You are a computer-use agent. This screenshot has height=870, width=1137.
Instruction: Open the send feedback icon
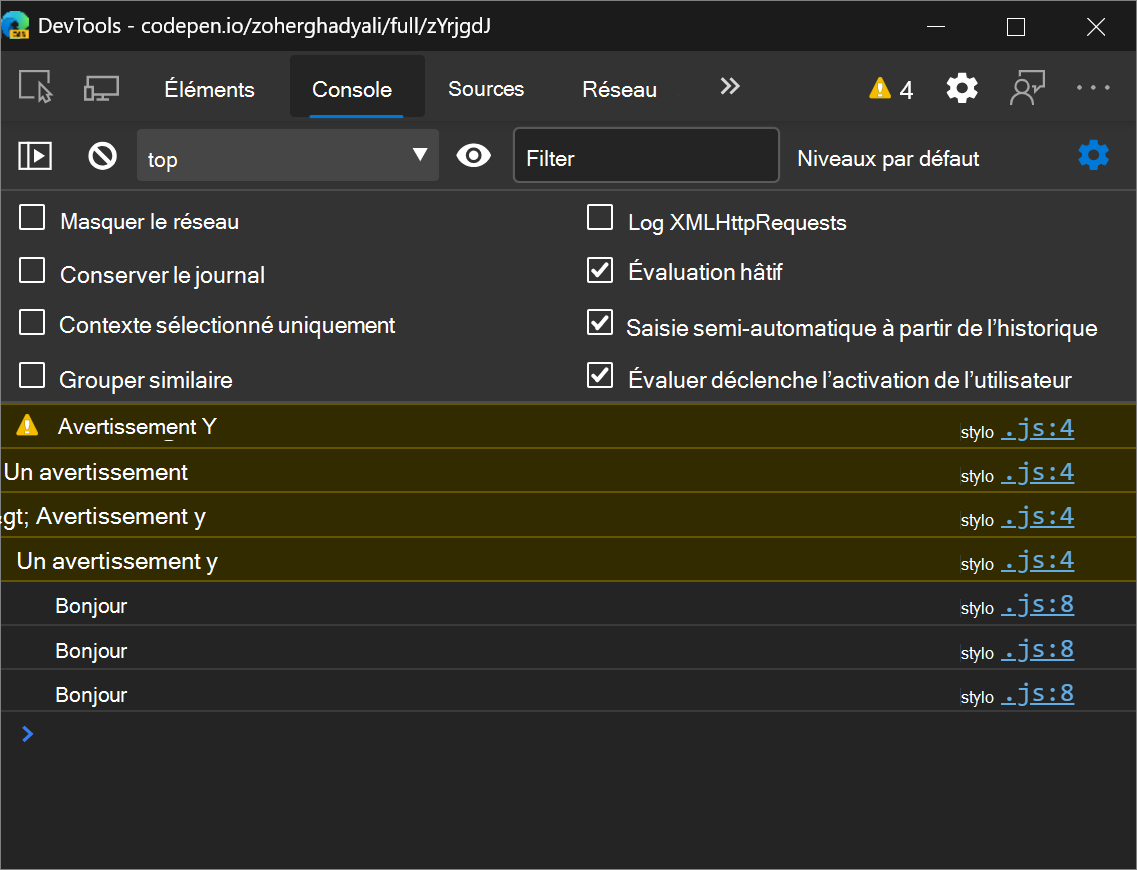click(x=1028, y=88)
